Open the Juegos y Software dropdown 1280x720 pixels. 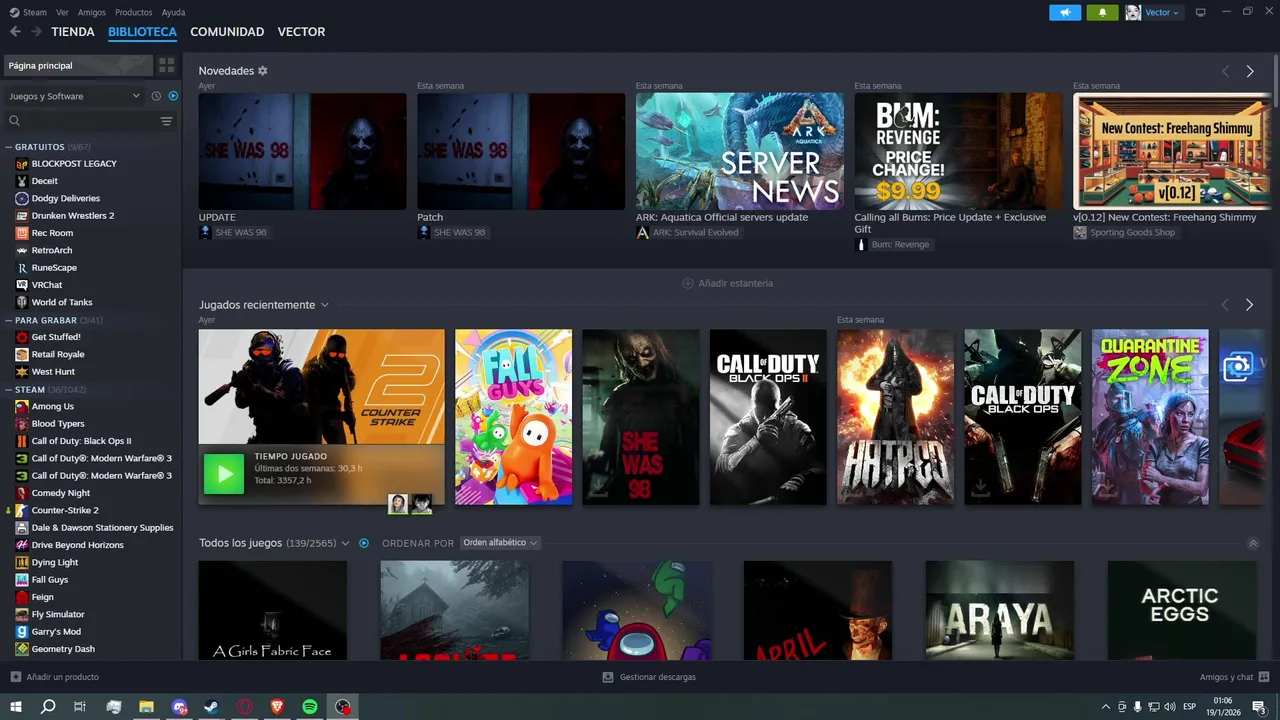74,96
